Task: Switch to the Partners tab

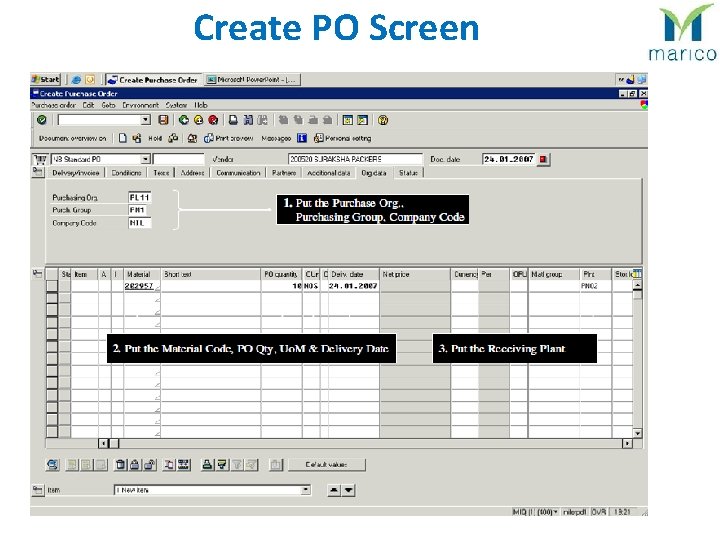Action: tap(284, 173)
